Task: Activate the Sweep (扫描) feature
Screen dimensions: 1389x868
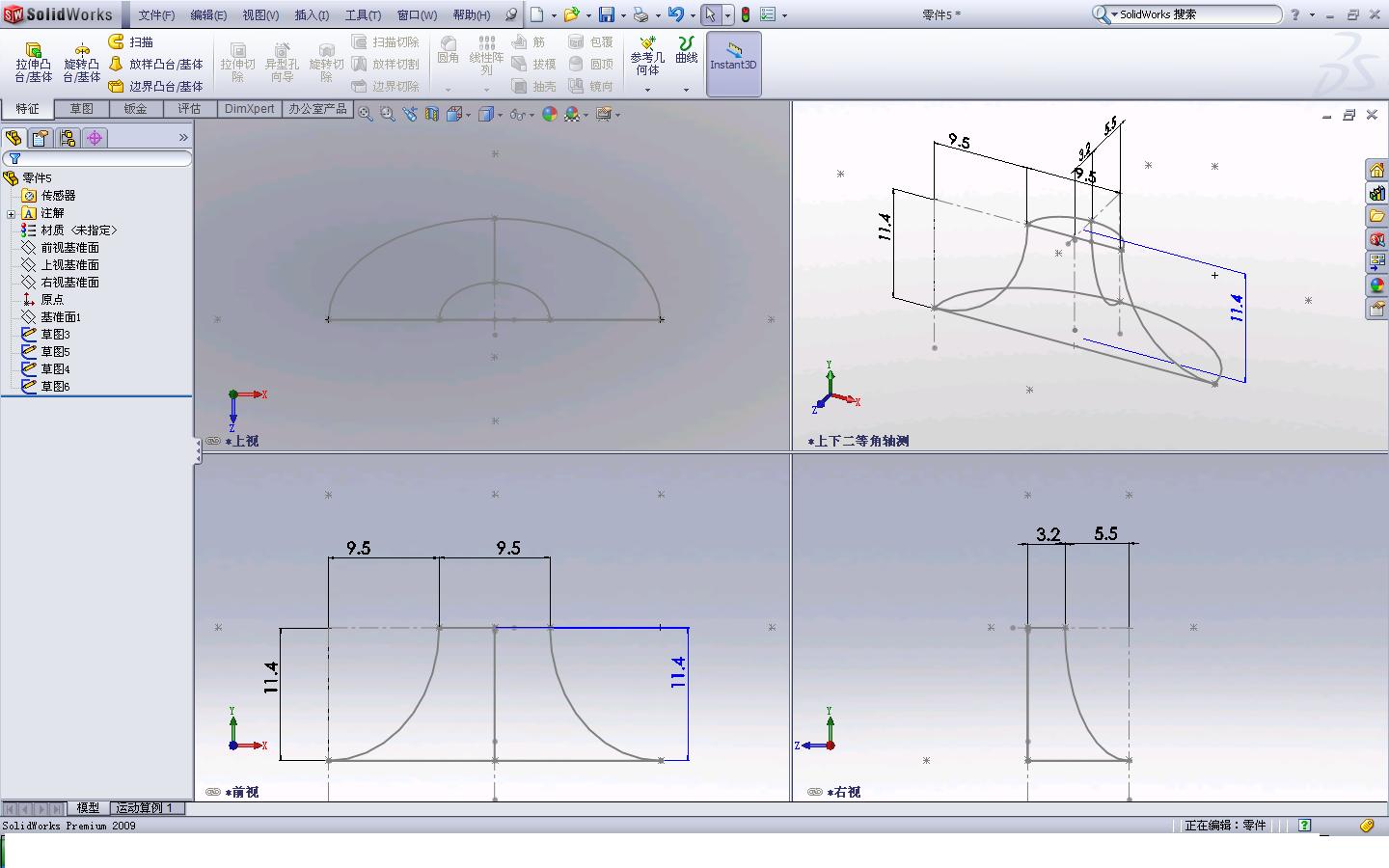Action: 131,41
